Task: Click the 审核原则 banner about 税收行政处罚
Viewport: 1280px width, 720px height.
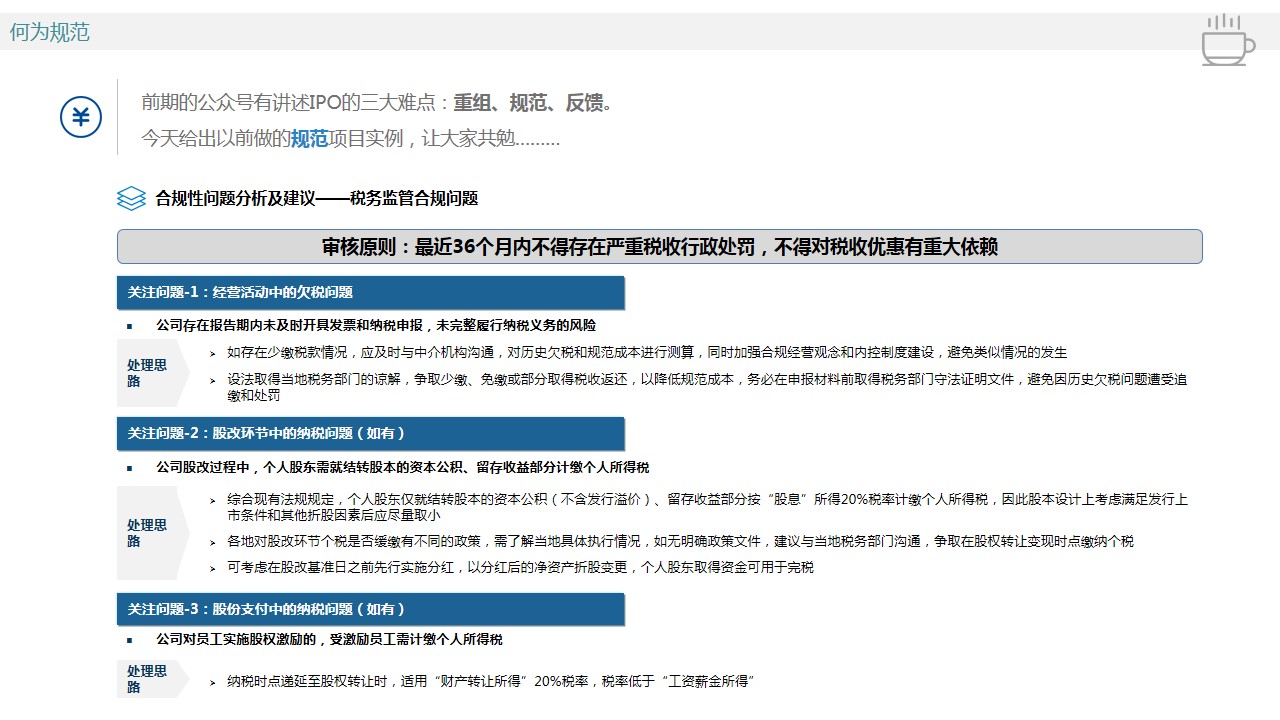Action: click(x=660, y=247)
